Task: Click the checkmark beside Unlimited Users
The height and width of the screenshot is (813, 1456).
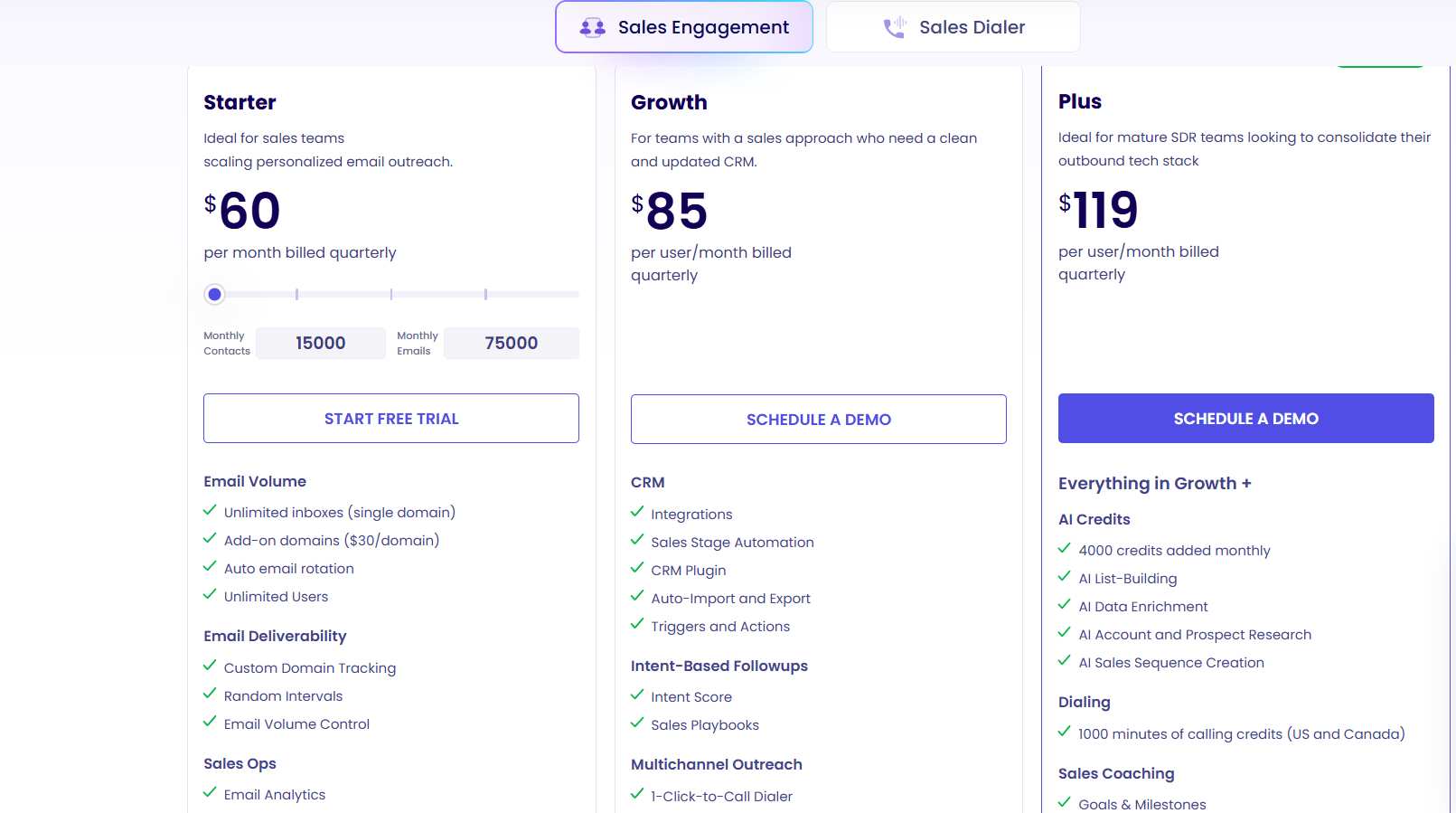Action: [210, 594]
